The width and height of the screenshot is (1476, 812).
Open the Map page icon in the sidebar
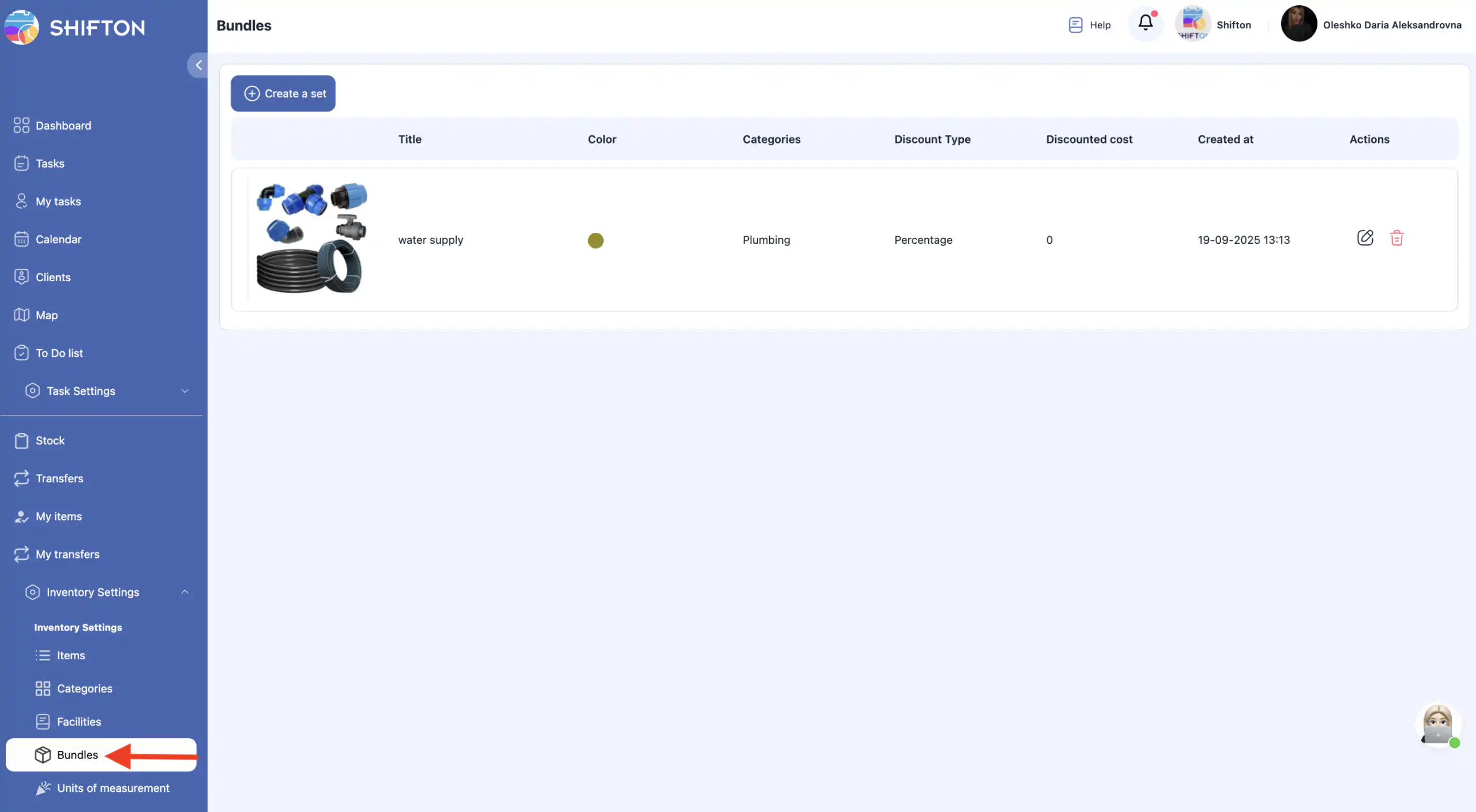[21, 315]
